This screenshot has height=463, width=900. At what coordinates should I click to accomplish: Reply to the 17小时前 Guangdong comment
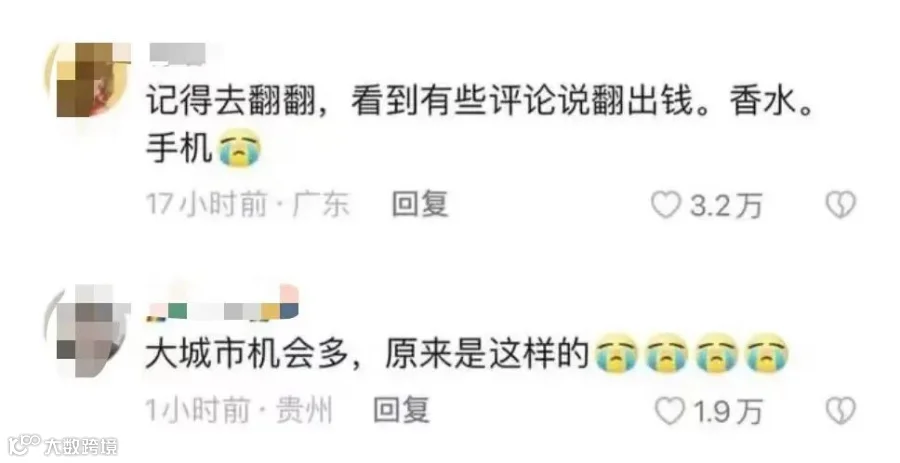tap(420, 204)
